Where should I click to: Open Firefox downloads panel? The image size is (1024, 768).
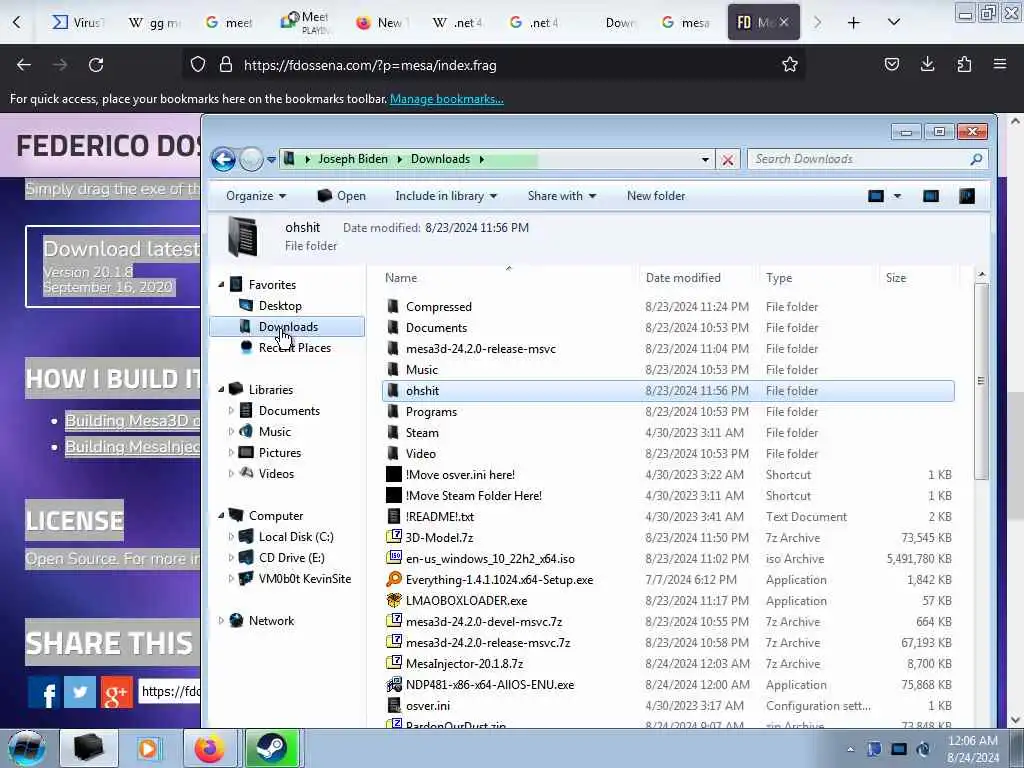pos(927,64)
